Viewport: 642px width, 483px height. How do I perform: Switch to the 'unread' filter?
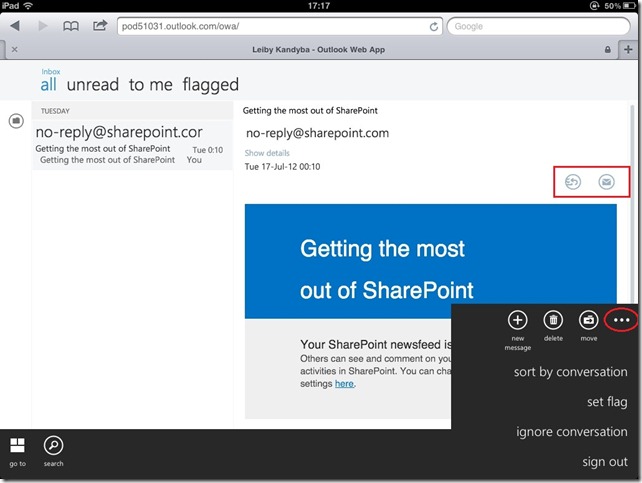(x=93, y=85)
